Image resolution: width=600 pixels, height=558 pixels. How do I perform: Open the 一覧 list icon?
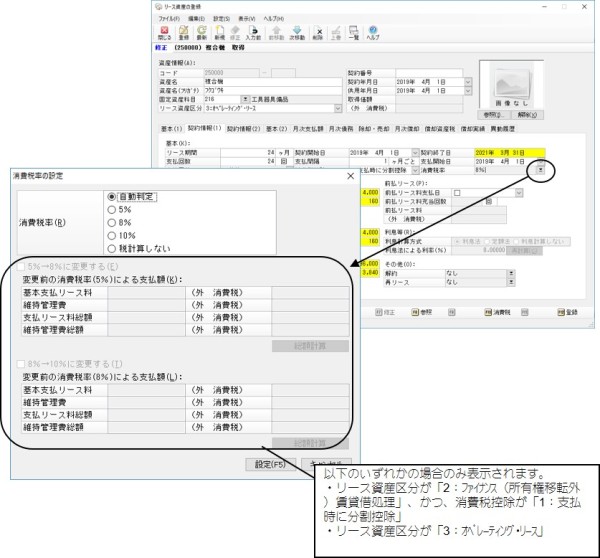352,31
